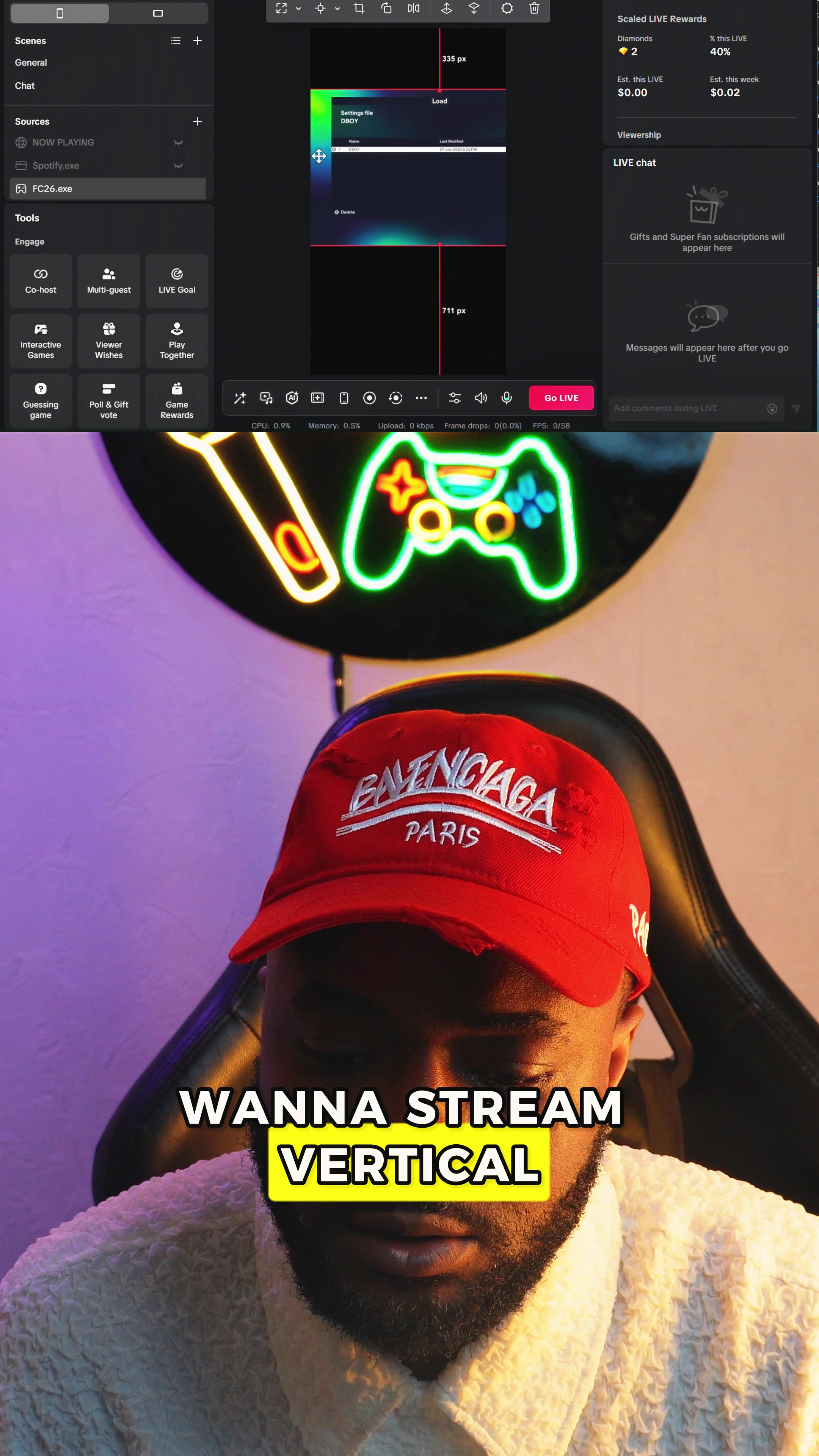Start recording with the record icon
819x1456 pixels.
(370, 398)
